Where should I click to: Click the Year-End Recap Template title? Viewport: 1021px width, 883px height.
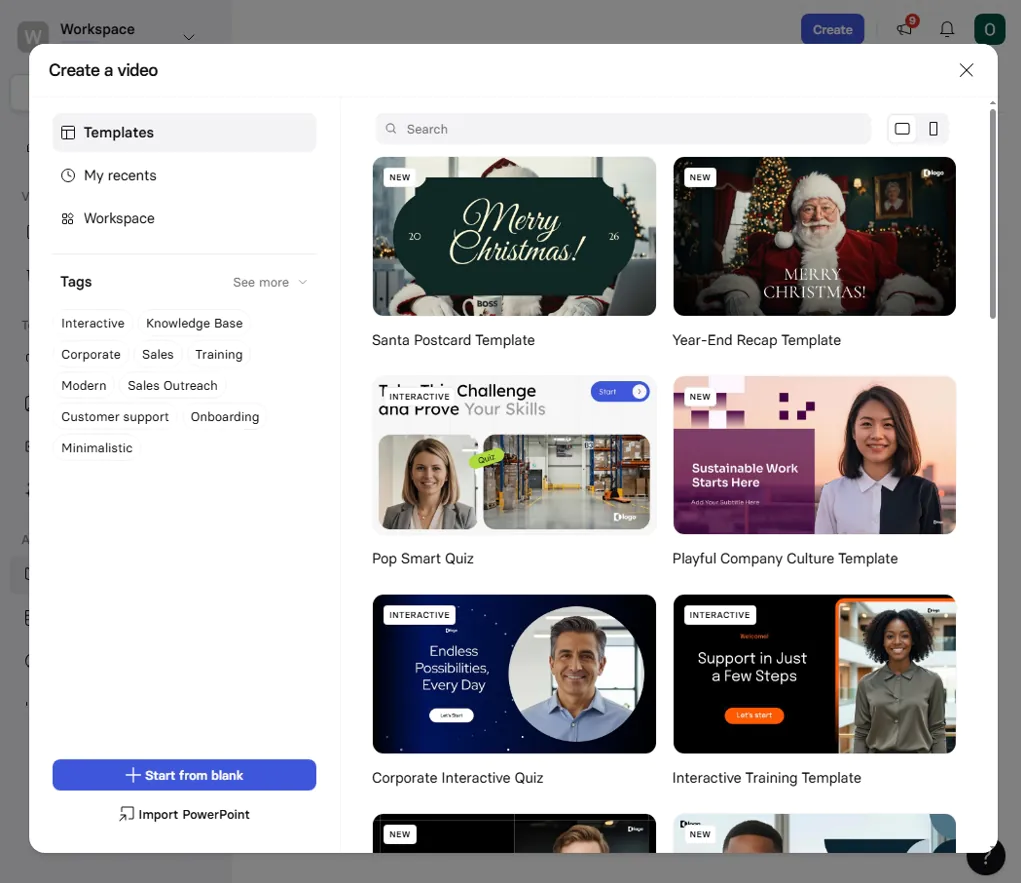click(756, 341)
